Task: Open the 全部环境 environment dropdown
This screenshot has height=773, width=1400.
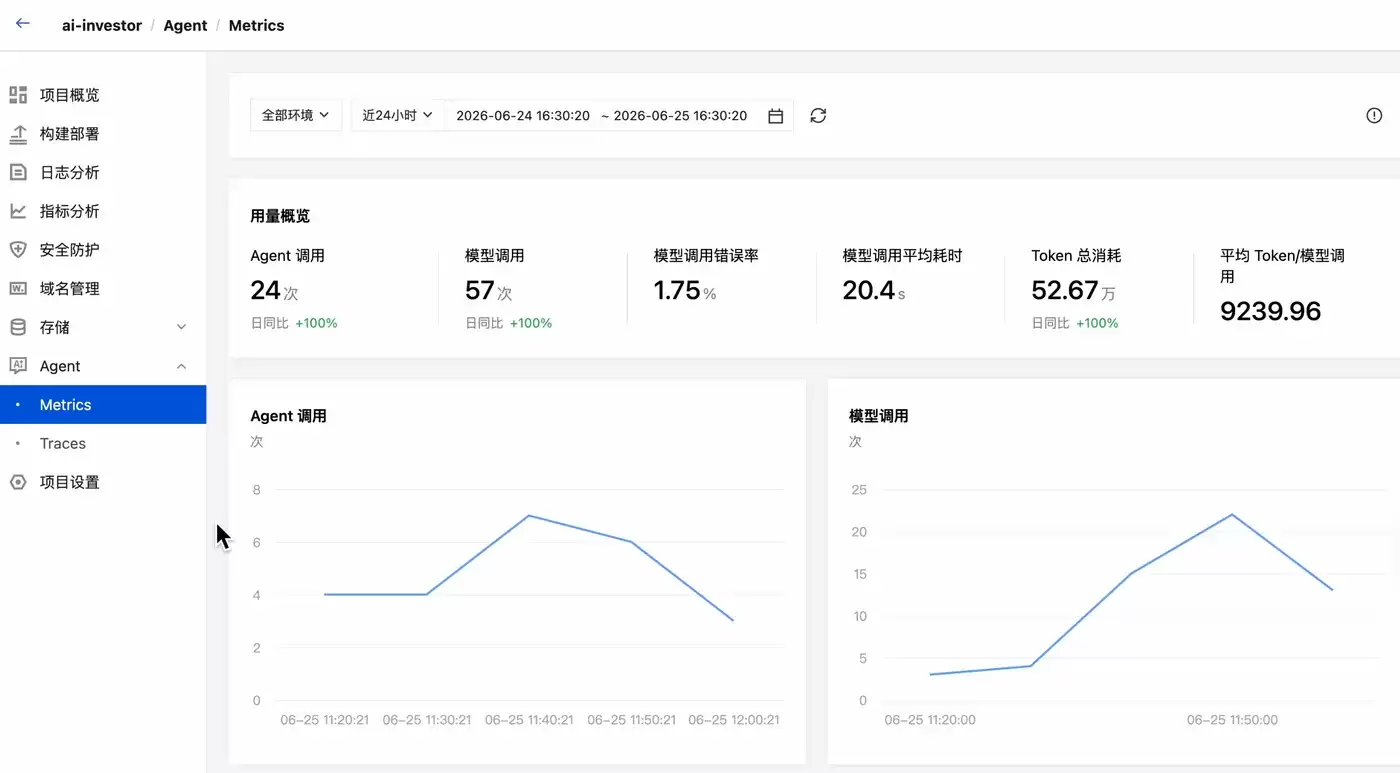Action: (x=296, y=116)
